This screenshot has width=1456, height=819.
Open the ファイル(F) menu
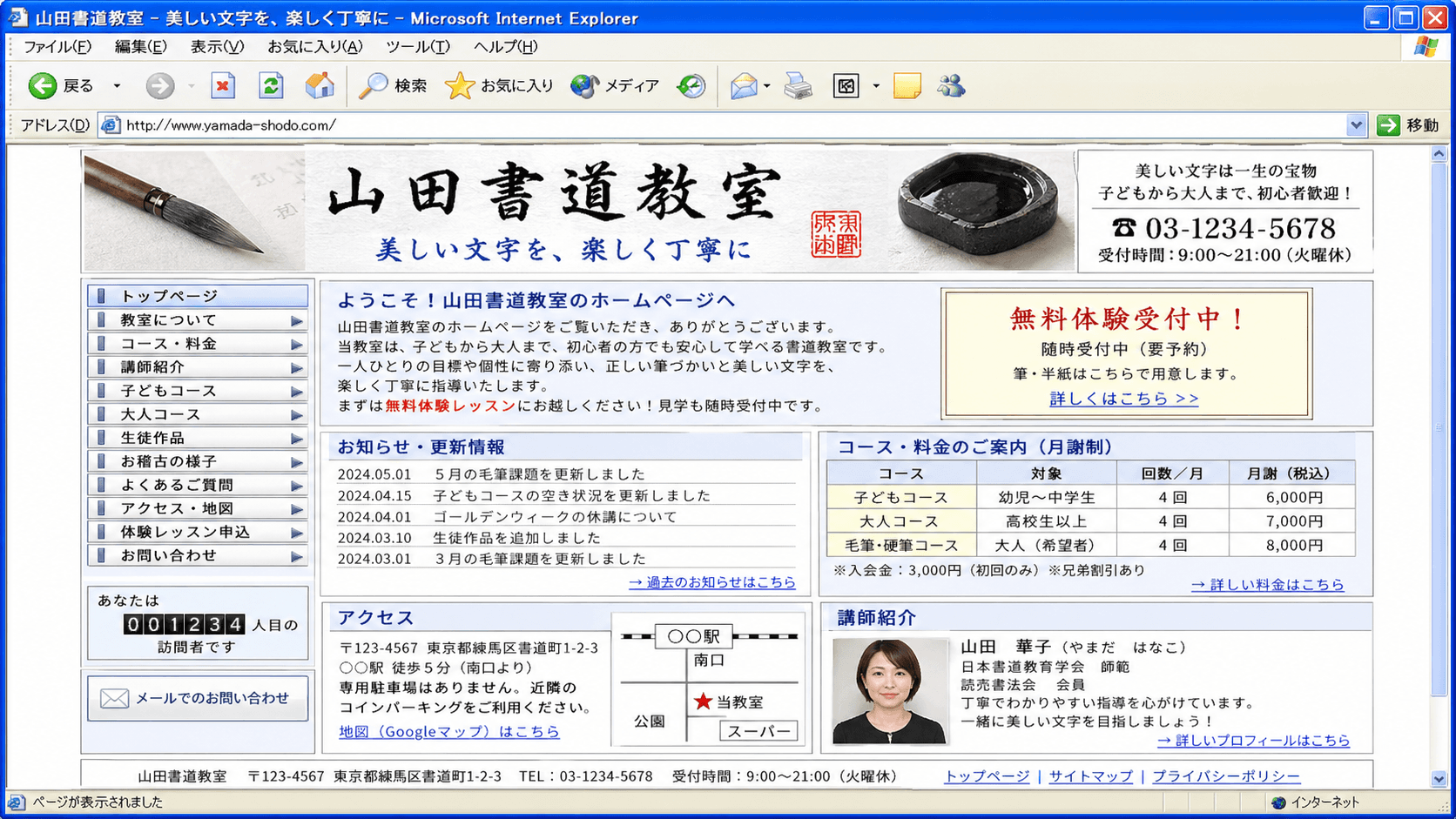(57, 47)
